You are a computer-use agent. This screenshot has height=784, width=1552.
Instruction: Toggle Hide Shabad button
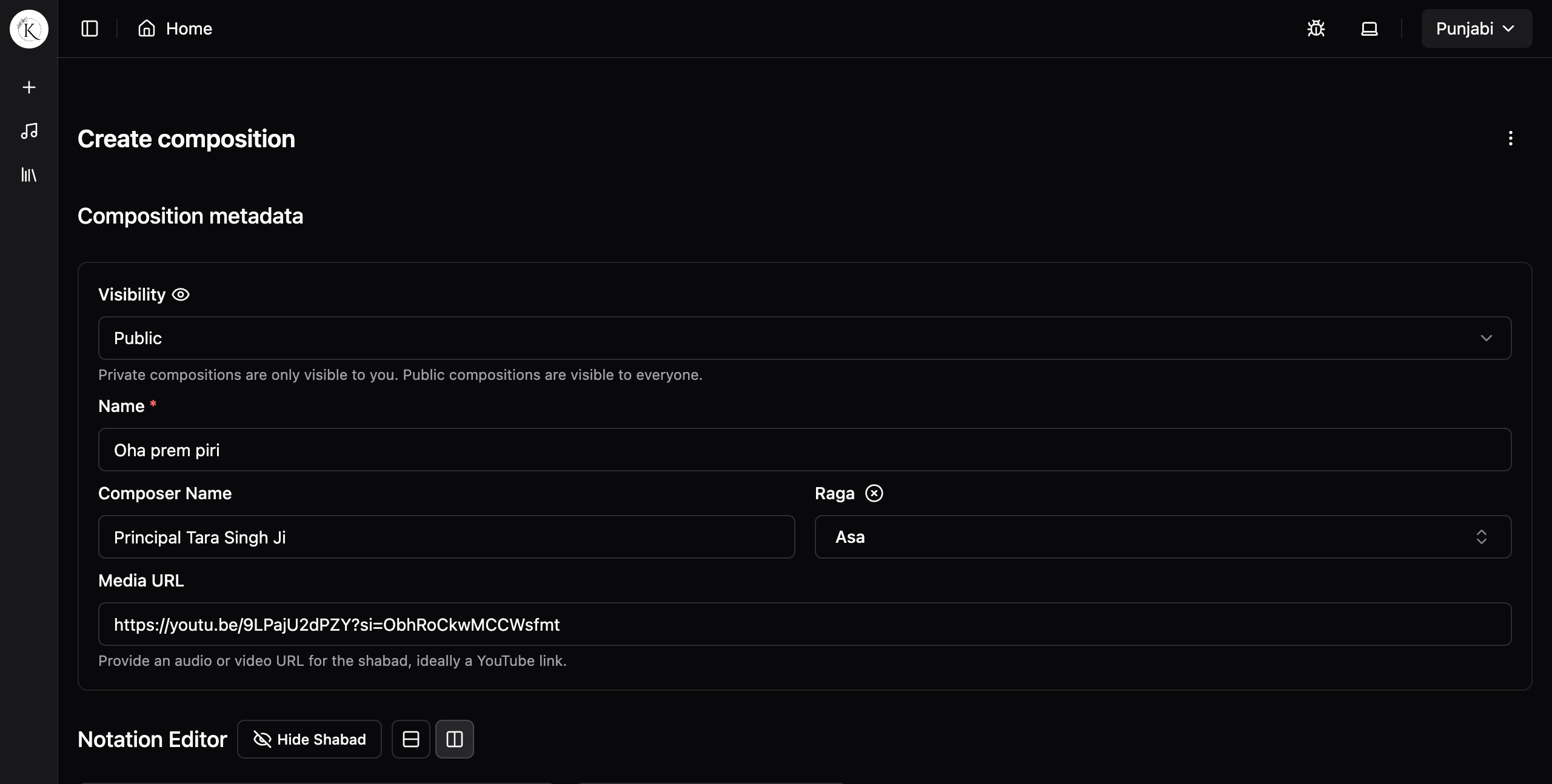[x=309, y=739]
